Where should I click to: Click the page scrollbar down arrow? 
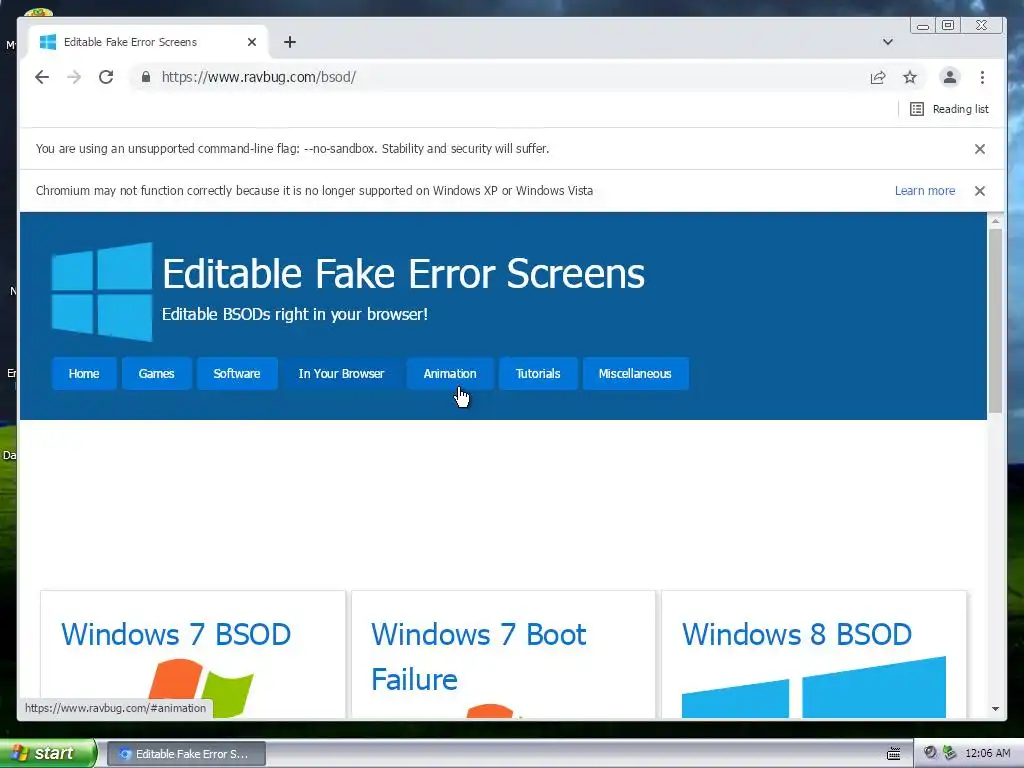pos(995,709)
